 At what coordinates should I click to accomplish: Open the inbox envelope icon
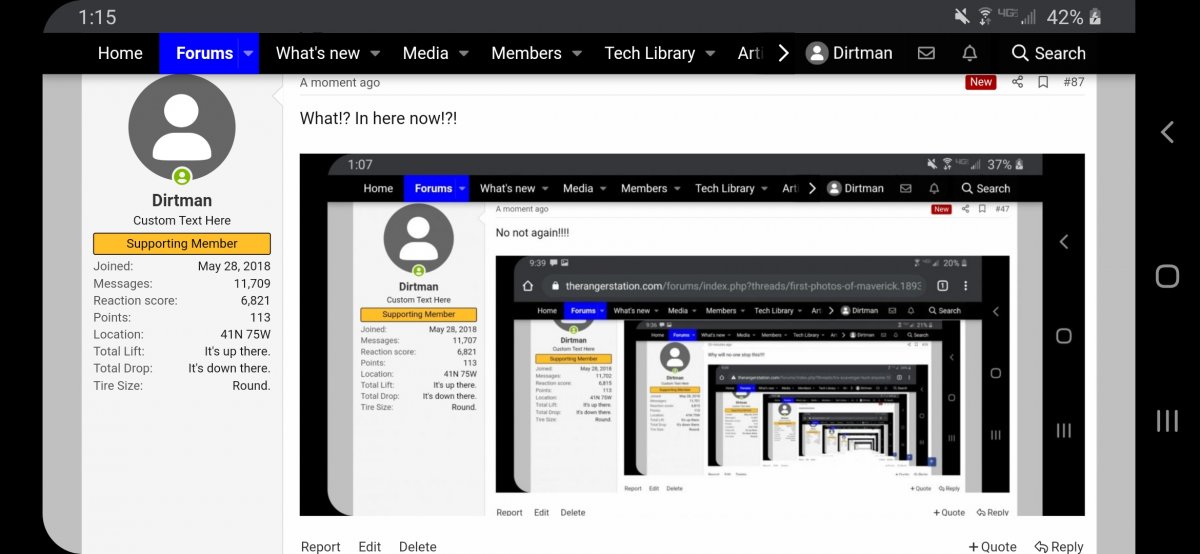[926, 53]
